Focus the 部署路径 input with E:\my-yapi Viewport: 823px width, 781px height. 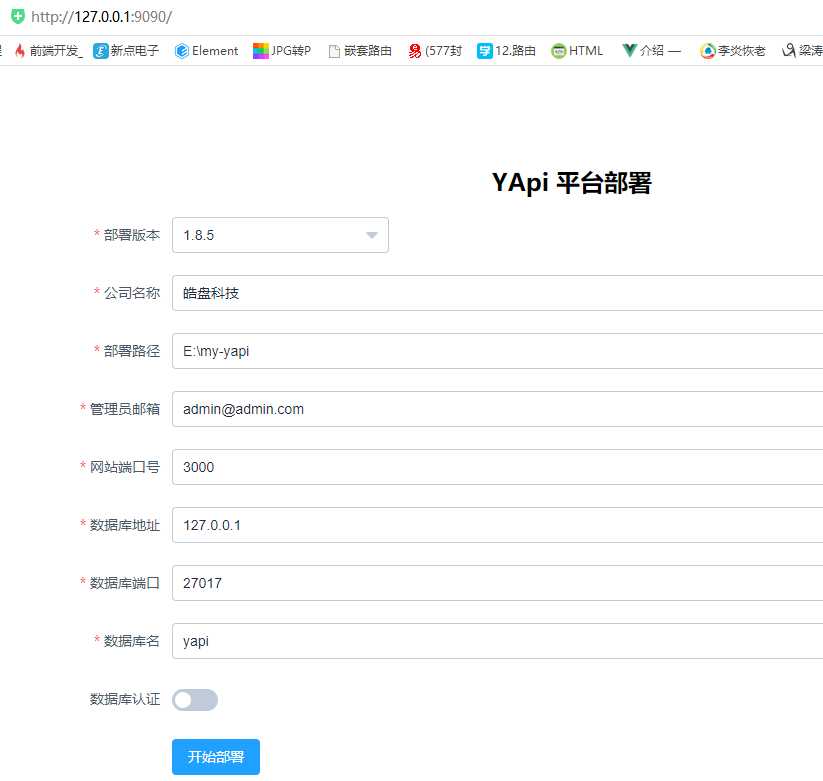pos(498,351)
